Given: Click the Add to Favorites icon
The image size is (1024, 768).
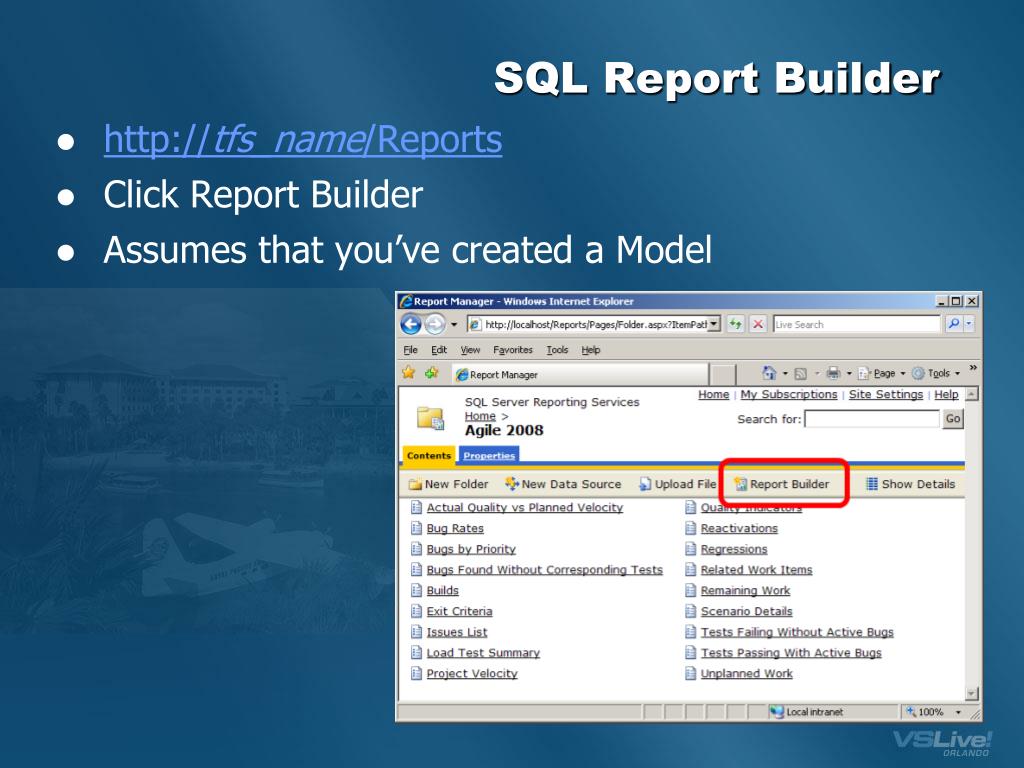Looking at the screenshot, I should pyautogui.click(x=432, y=373).
